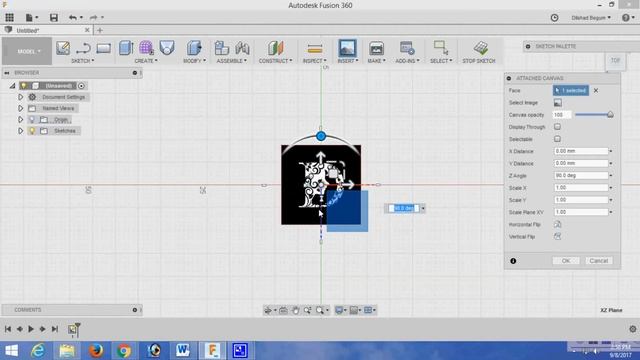Open the CONSTRUCT menu
640x360 pixels.
[x=276, y=61]
